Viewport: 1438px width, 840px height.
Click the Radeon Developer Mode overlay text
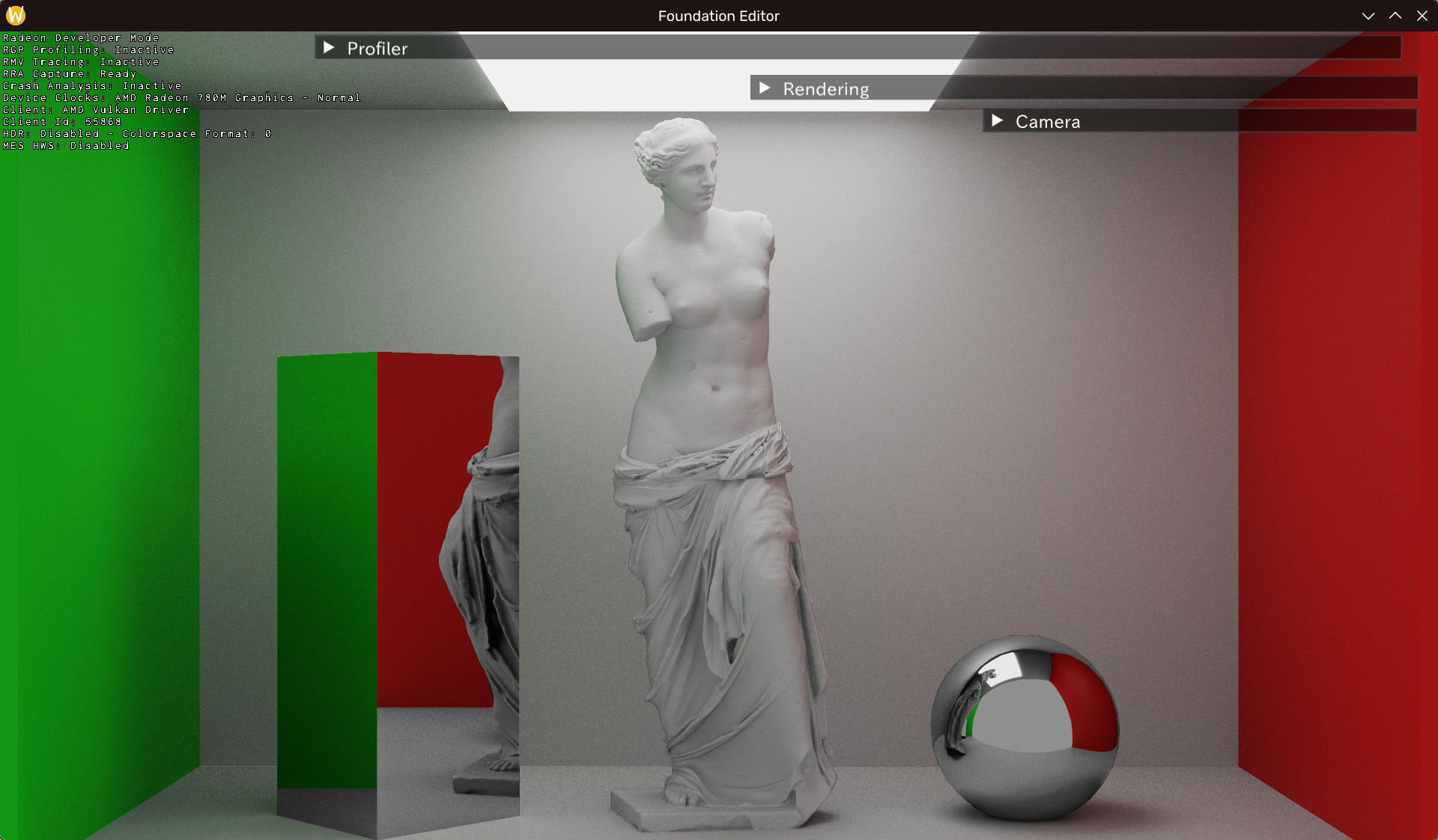tap(81, 38)
